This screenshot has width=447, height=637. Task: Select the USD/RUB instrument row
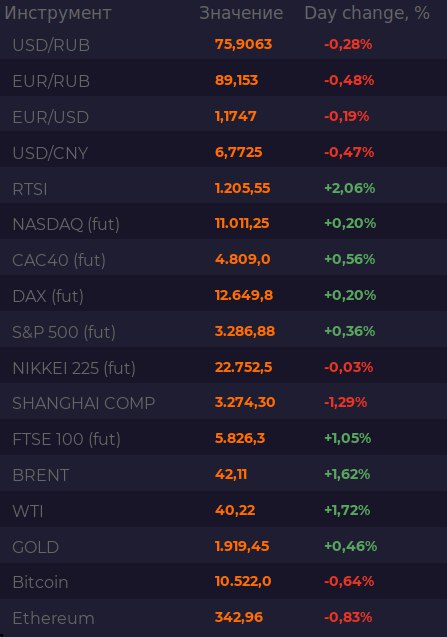tap(224, 44)
